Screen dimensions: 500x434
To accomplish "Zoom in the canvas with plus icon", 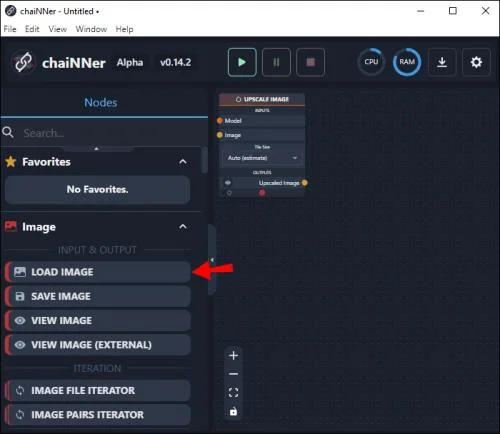I will coord(233,356).
